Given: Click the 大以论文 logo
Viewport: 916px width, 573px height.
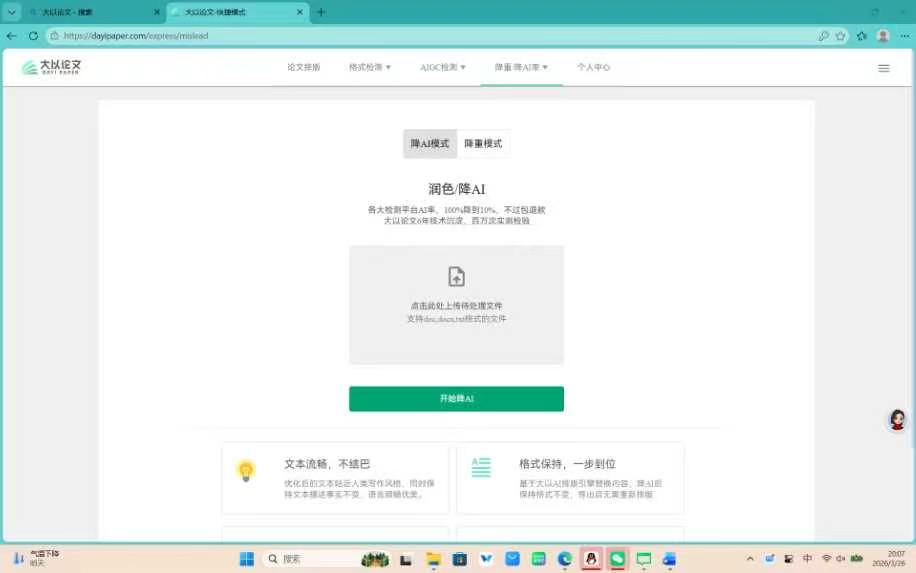Looking at the screenshot, I should [52, 68].
